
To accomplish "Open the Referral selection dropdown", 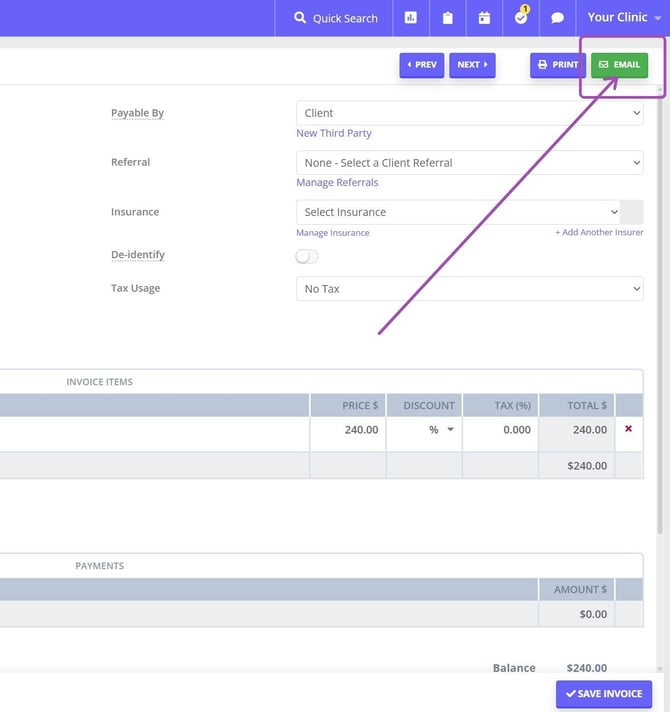I will [x=469, y=162].
